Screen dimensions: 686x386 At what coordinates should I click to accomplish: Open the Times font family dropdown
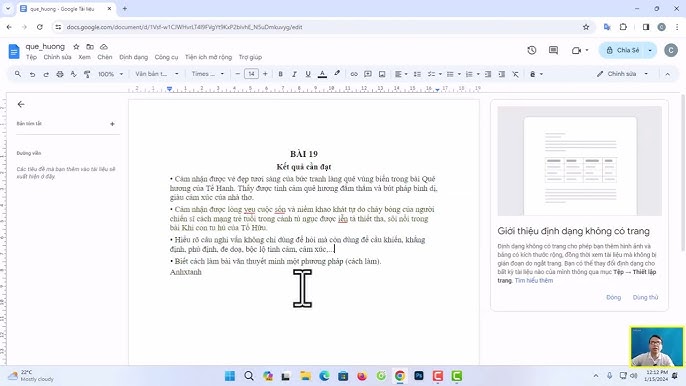[x=208, y=74]
